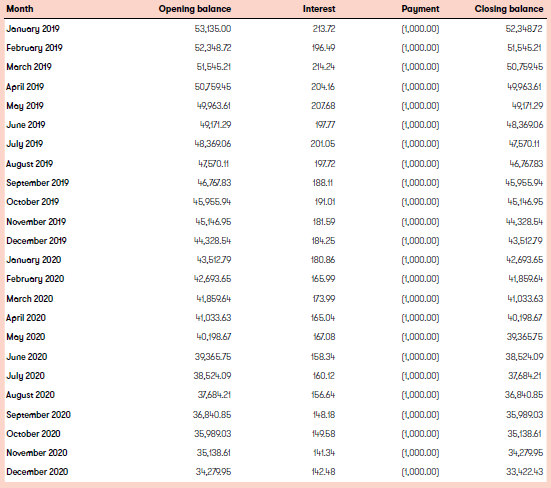Select the June 2019 row label
551x488 pixels.
[x=26, y=125]
